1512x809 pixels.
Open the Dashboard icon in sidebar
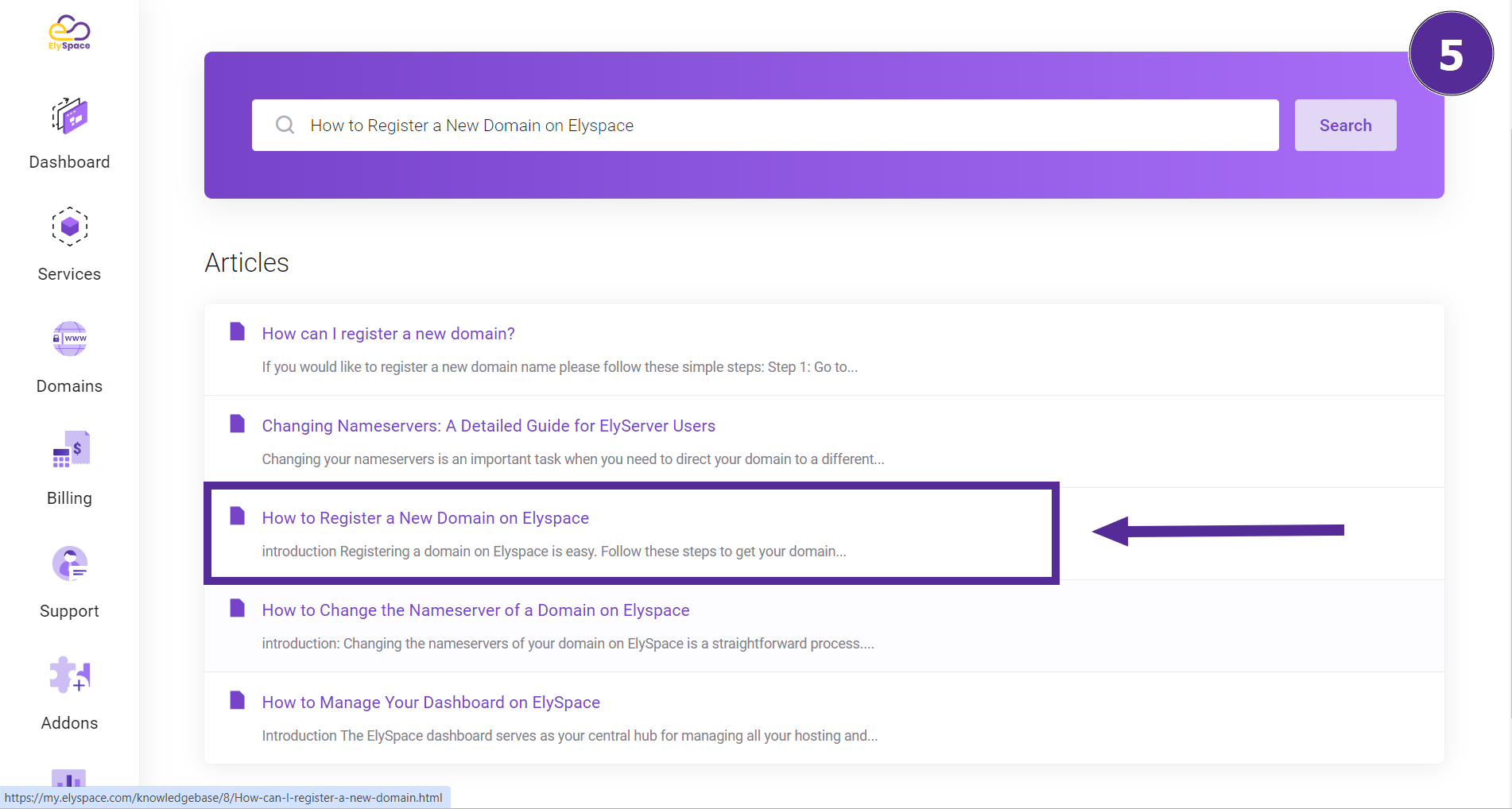[x=70, y=116]
